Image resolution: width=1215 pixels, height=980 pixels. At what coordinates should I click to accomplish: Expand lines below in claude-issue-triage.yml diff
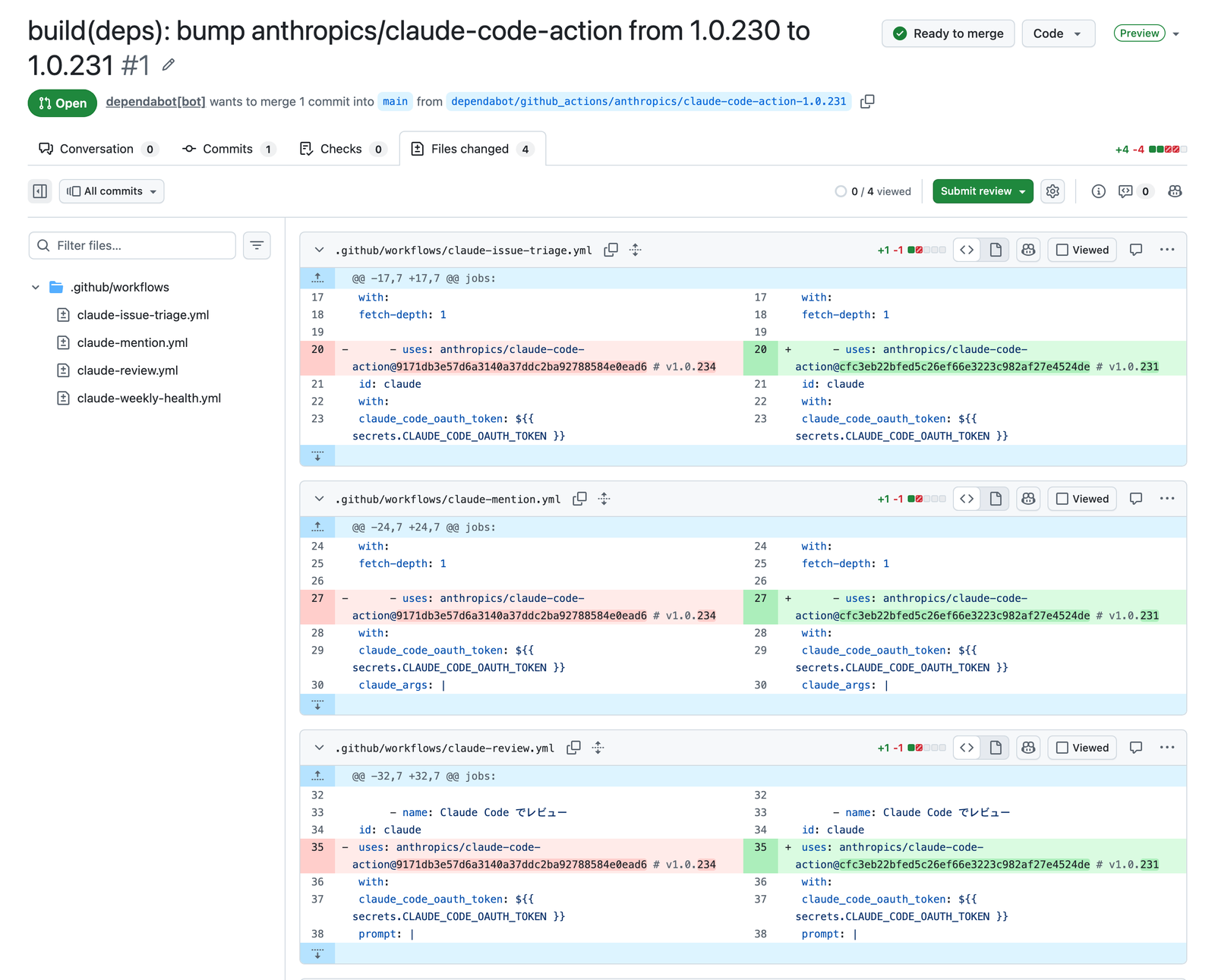pyautogui.click(x=317, y=455)
